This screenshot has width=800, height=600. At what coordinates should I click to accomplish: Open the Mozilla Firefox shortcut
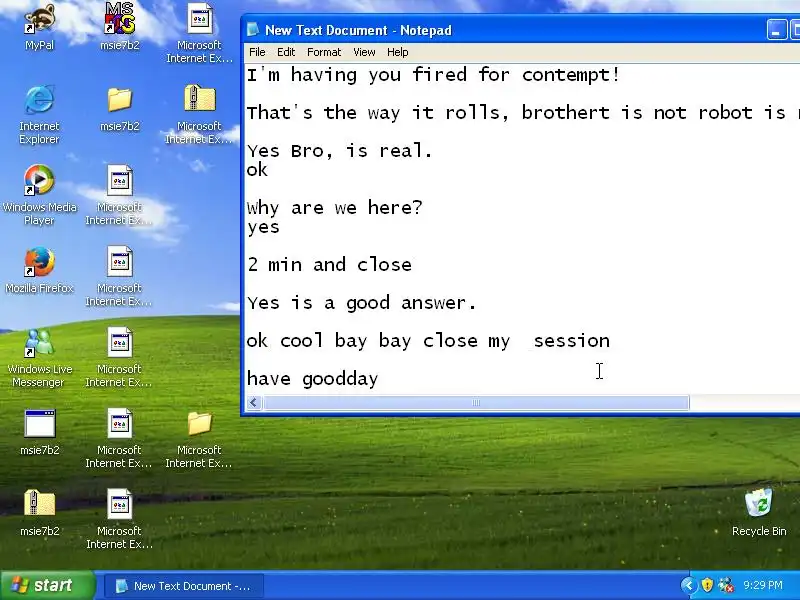click(x=39, y=270)
